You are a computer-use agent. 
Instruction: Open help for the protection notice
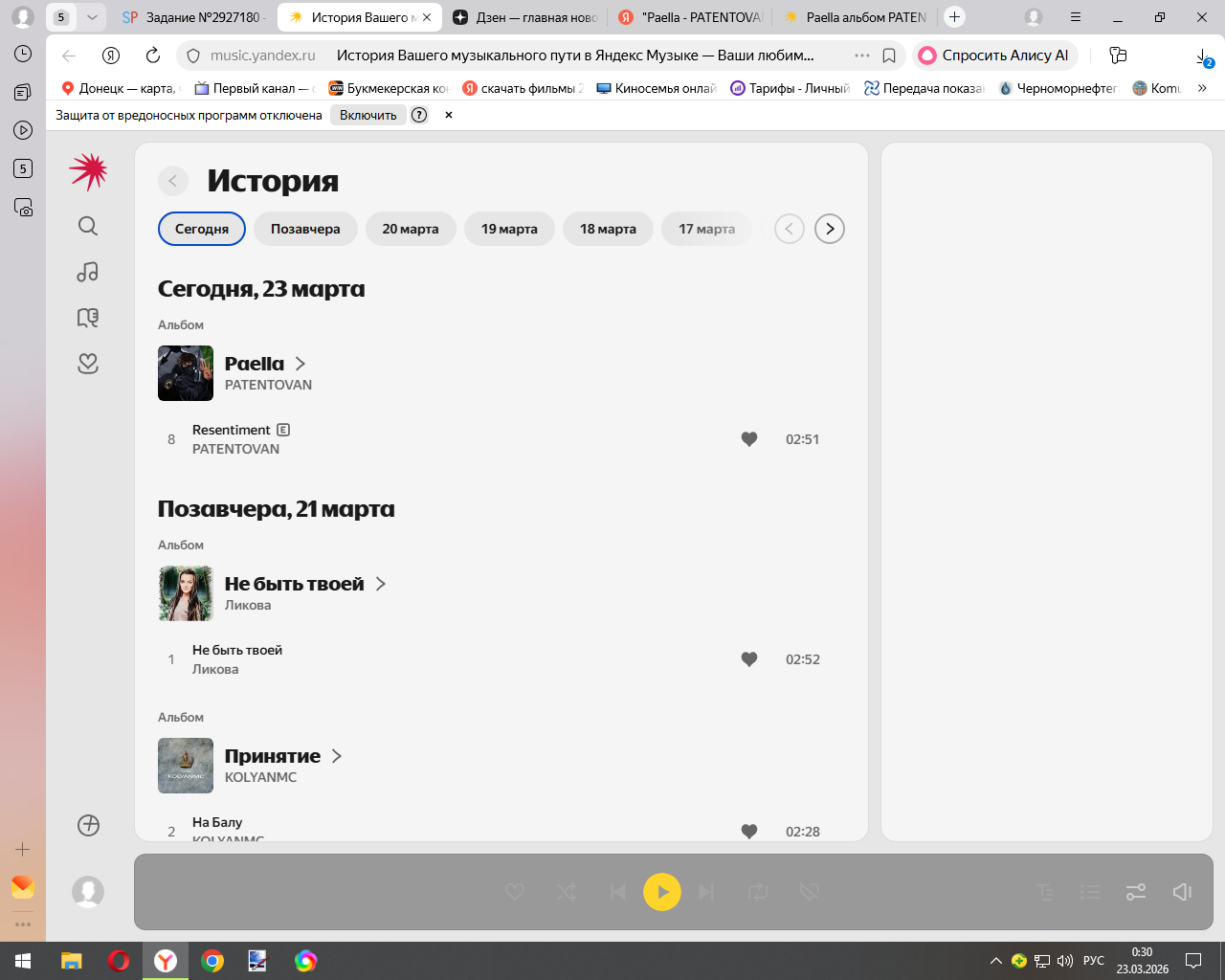pos(419,115)
